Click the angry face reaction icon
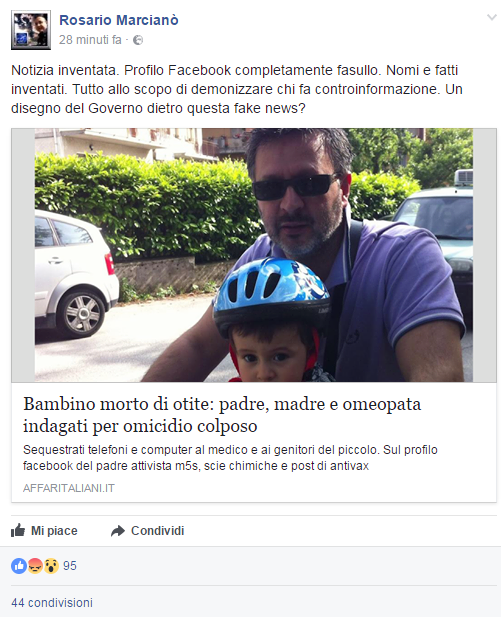501x617 pixels. (35, 566)
